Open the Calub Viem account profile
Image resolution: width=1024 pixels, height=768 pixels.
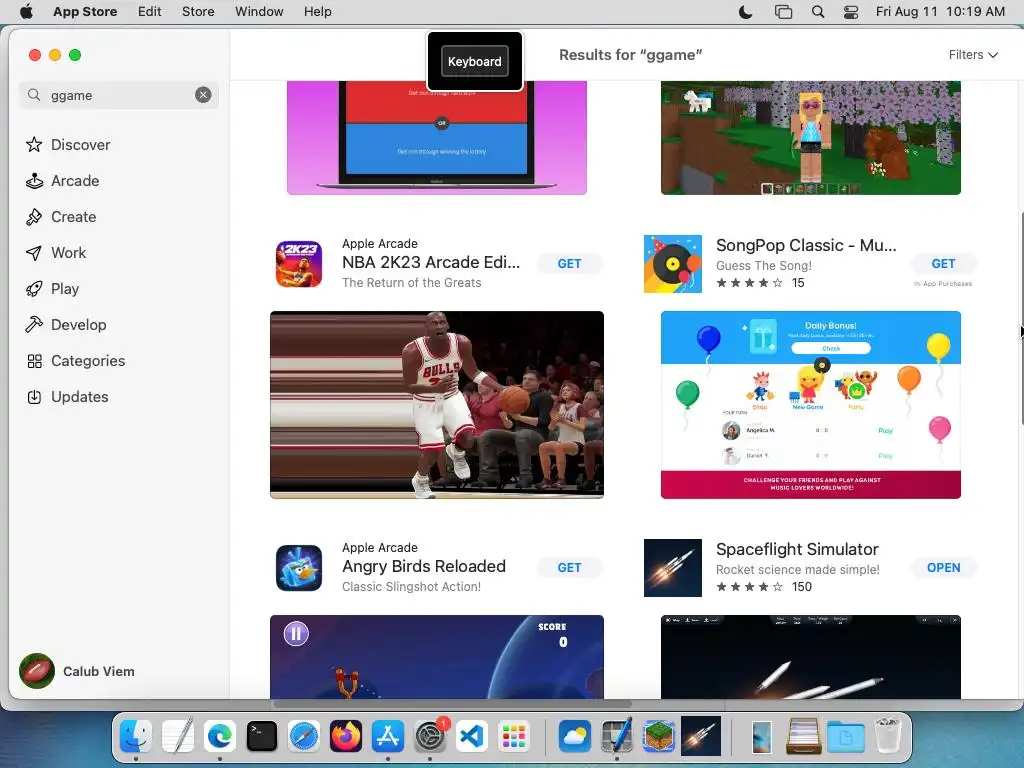click(77, 671)
